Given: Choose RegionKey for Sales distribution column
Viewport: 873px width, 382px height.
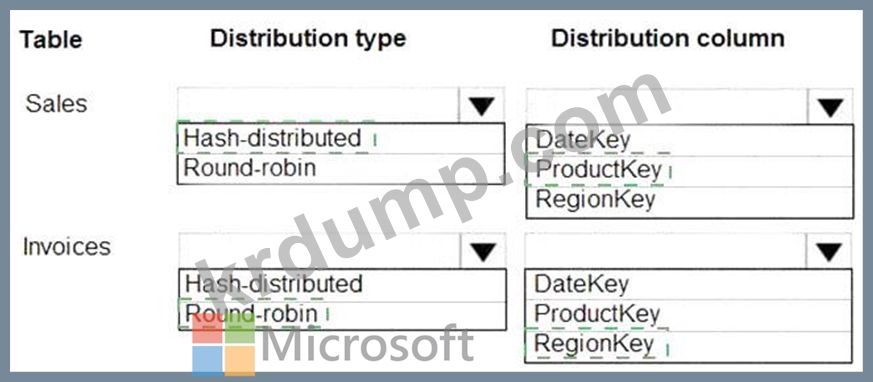Looking at the screenshot, I should coord(689,202).
